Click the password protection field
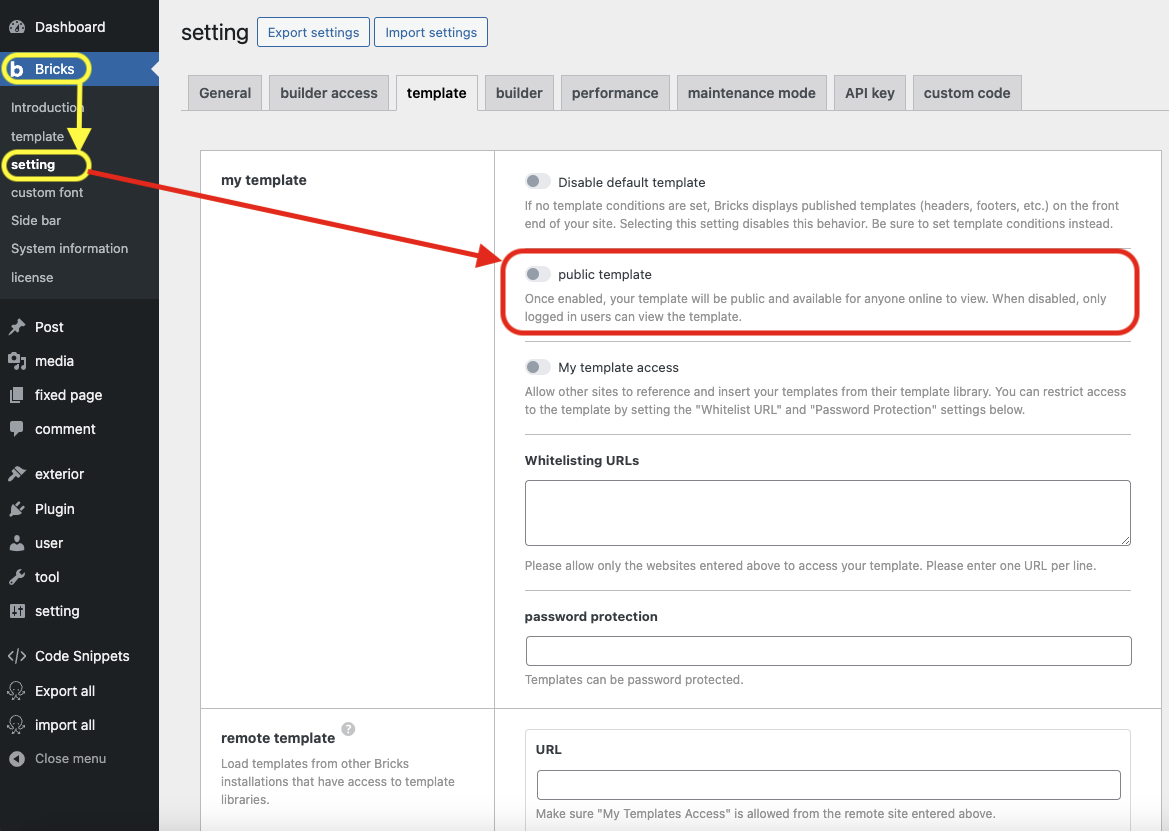This screenshot has width=1169, height=831. [828, 651]
